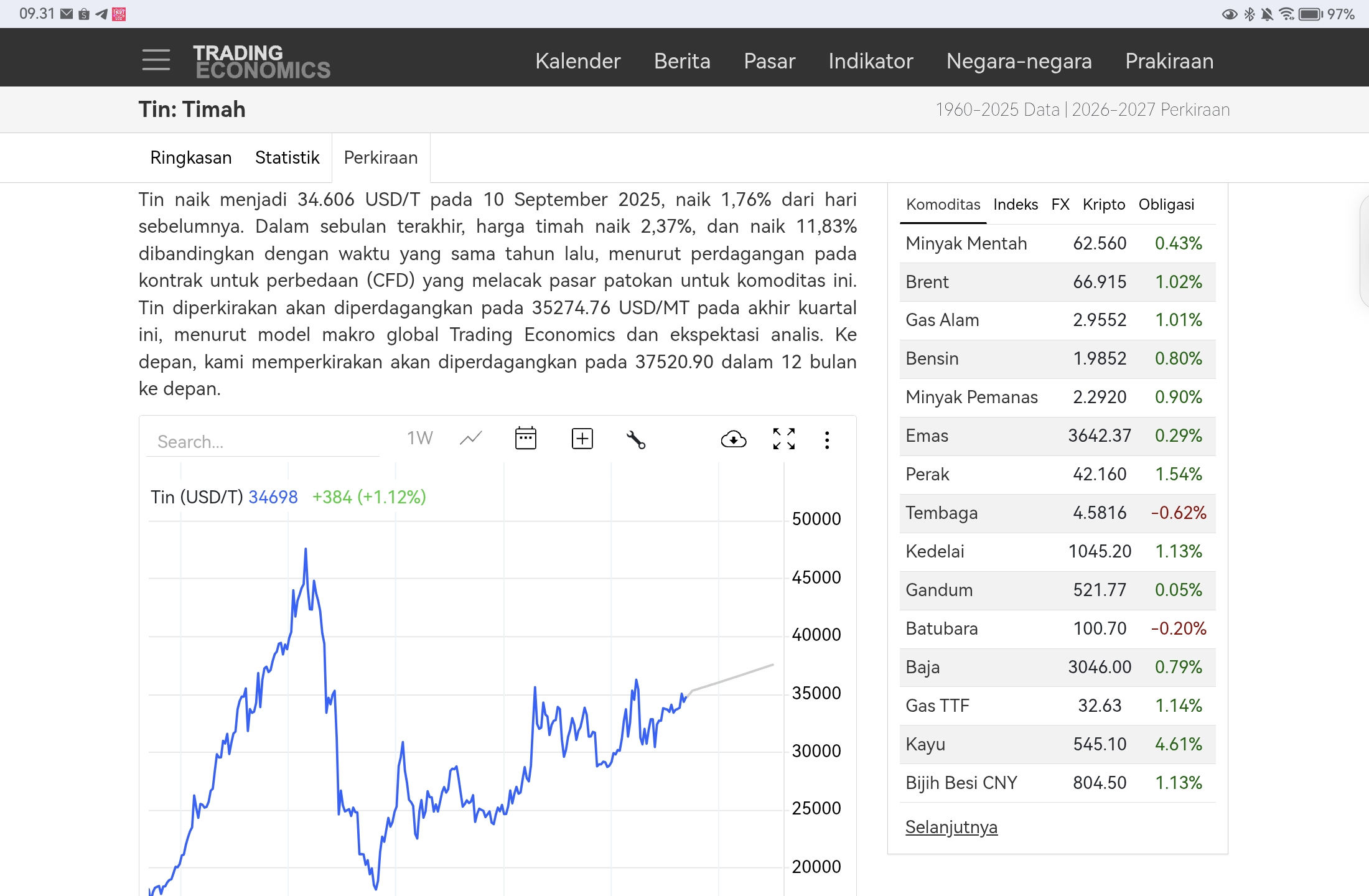The width and height of the screenshot is (1369, 896).
Task: Click the Selanjutnya link
Action: click(x=951, y=827)
